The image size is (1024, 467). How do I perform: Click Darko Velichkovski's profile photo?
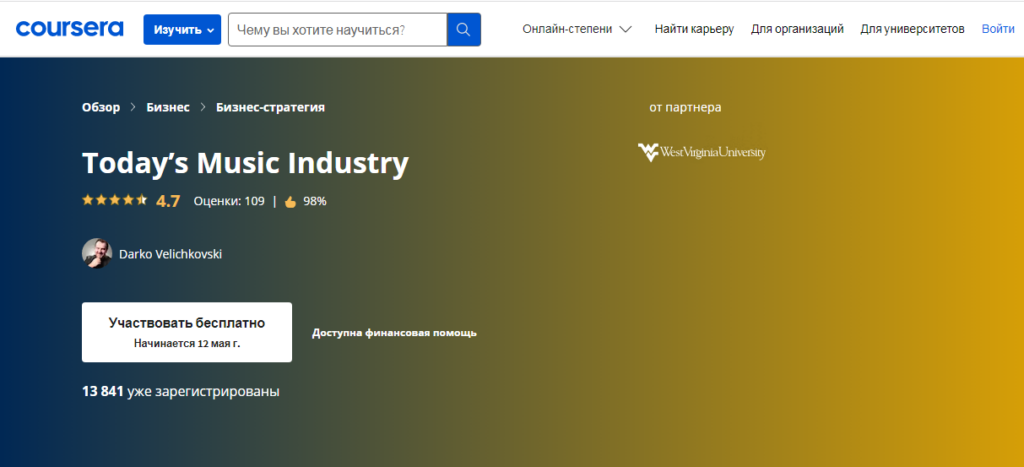pos(97,254)
